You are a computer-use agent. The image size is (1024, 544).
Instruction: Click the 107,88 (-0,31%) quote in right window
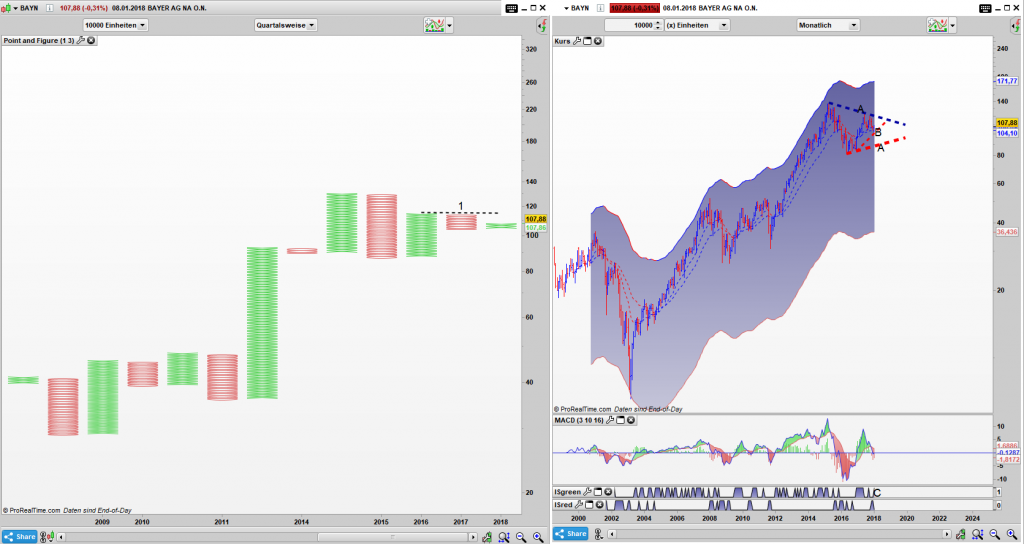pyautogui.click(x=634, y=8)
